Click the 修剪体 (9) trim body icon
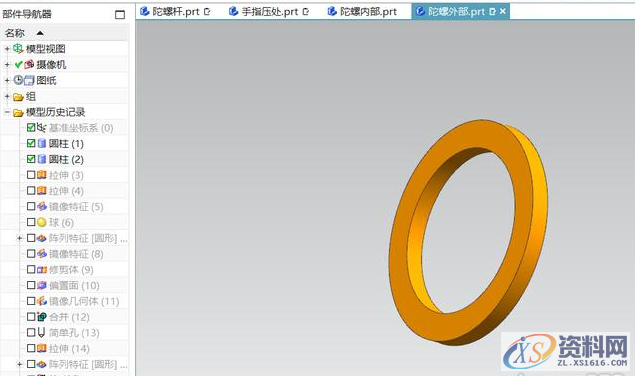The width and height of the screenshot is (635, 376). (42, 269)
